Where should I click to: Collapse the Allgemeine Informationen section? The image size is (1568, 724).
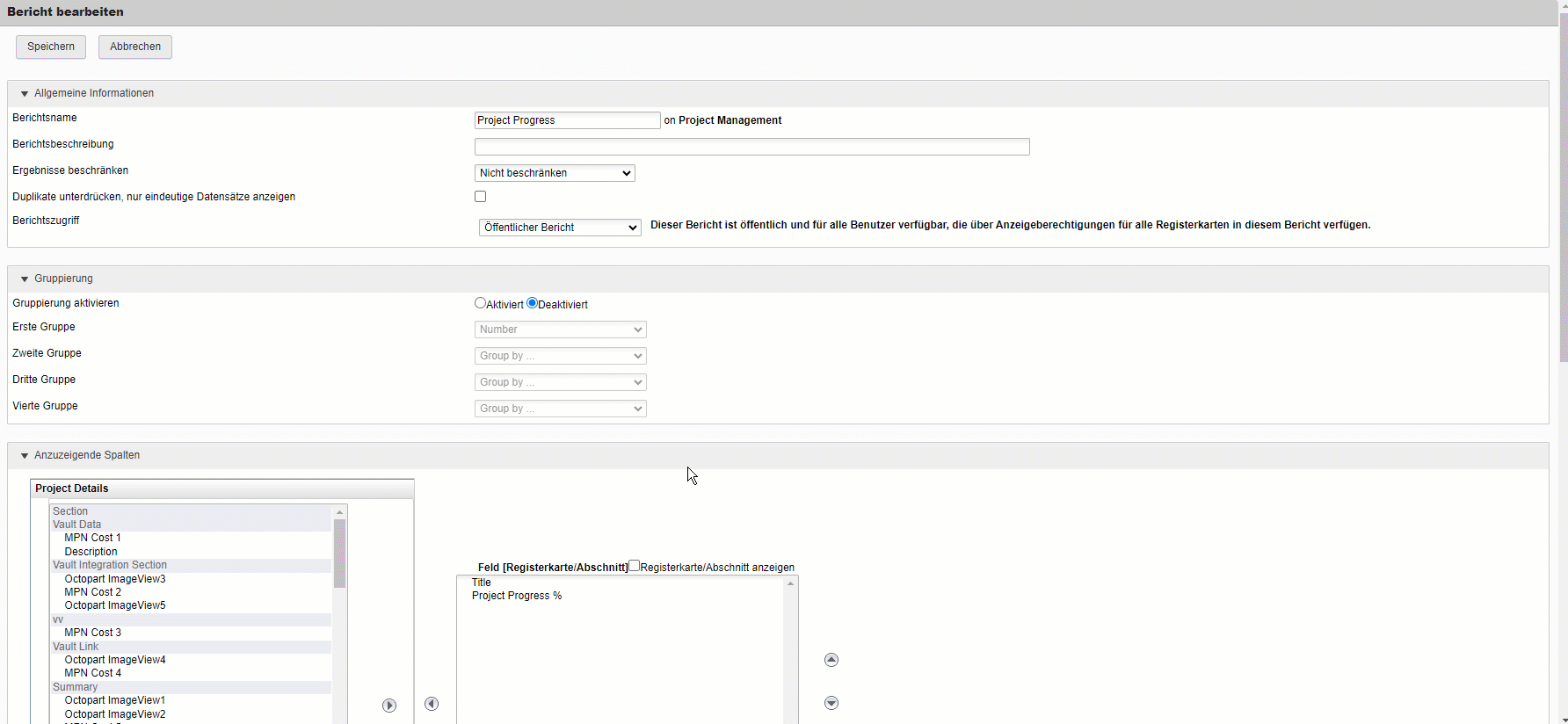tap(25, 94)
